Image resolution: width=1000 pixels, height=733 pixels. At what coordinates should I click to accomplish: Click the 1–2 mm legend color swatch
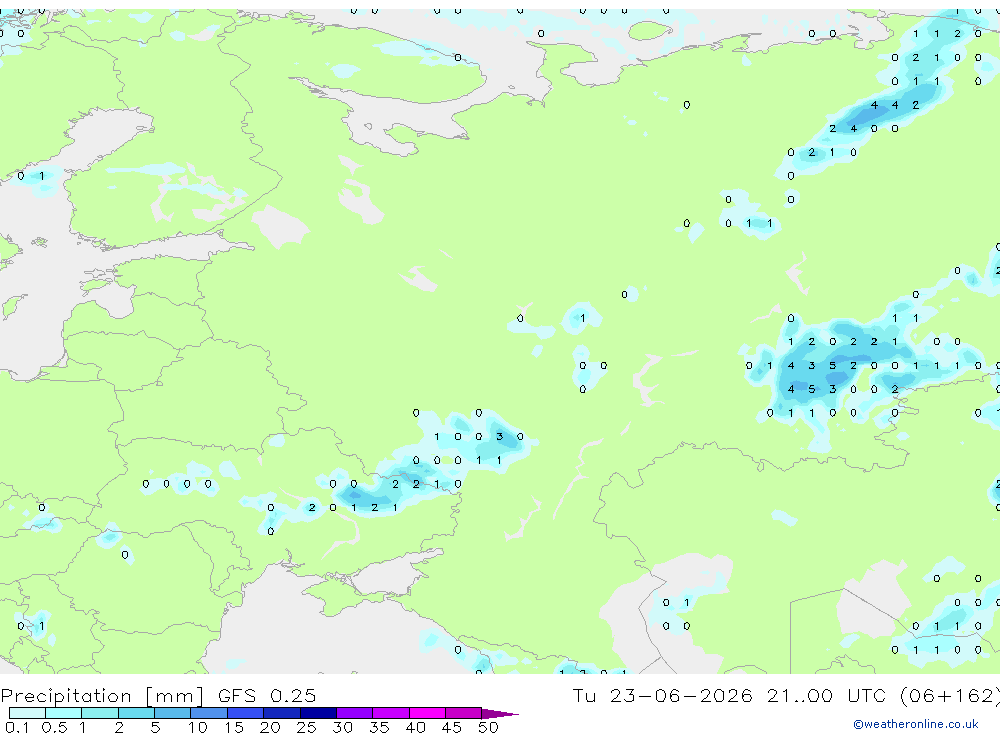tap(100, 713)
